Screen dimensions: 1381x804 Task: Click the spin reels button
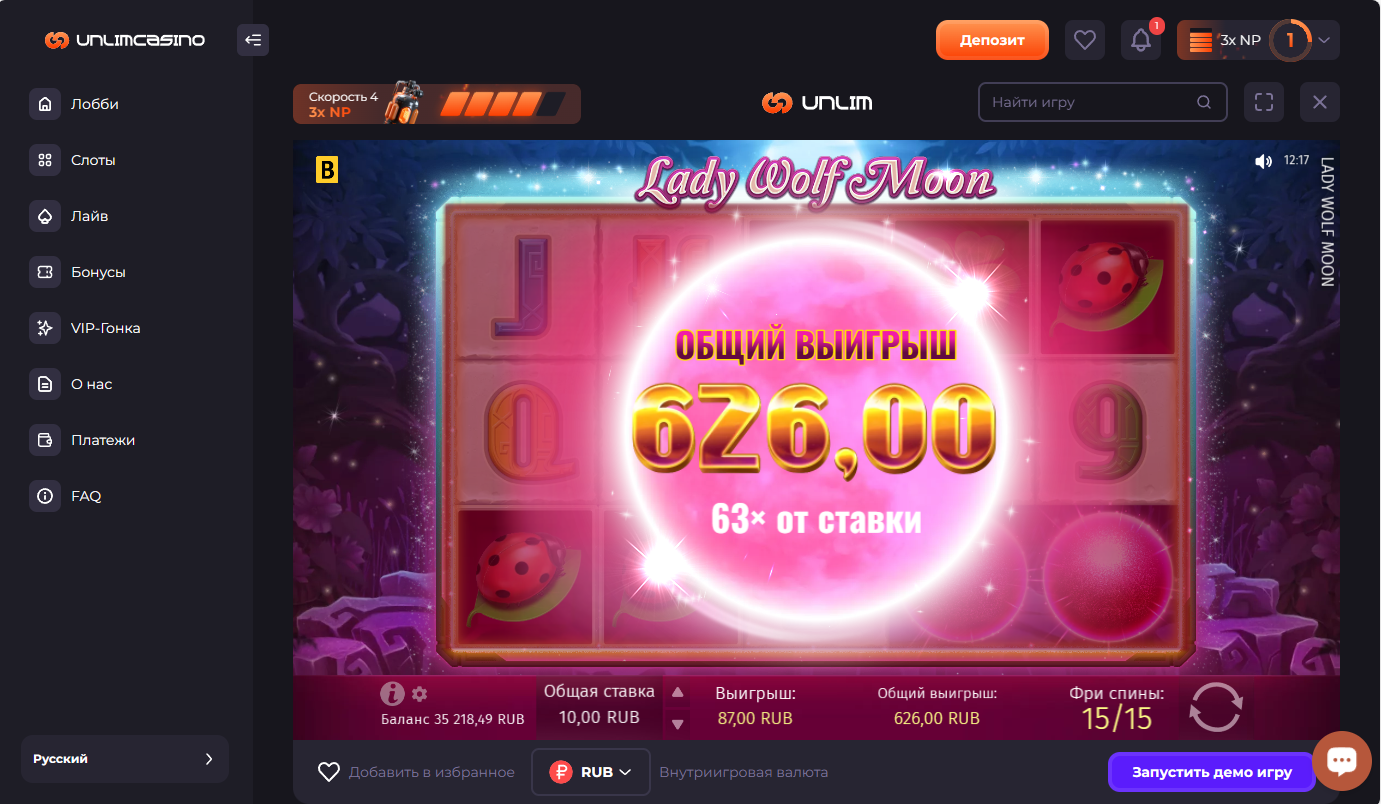pyautogui.click(x=1216, y=708)
